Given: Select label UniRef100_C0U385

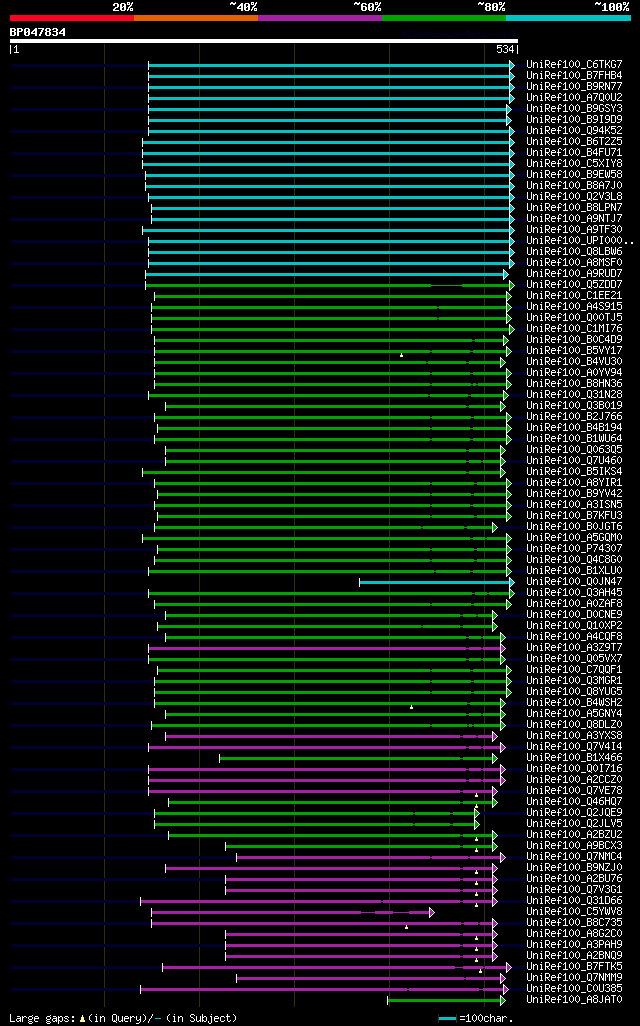Looking at the screenshot, I should [574, 989].
